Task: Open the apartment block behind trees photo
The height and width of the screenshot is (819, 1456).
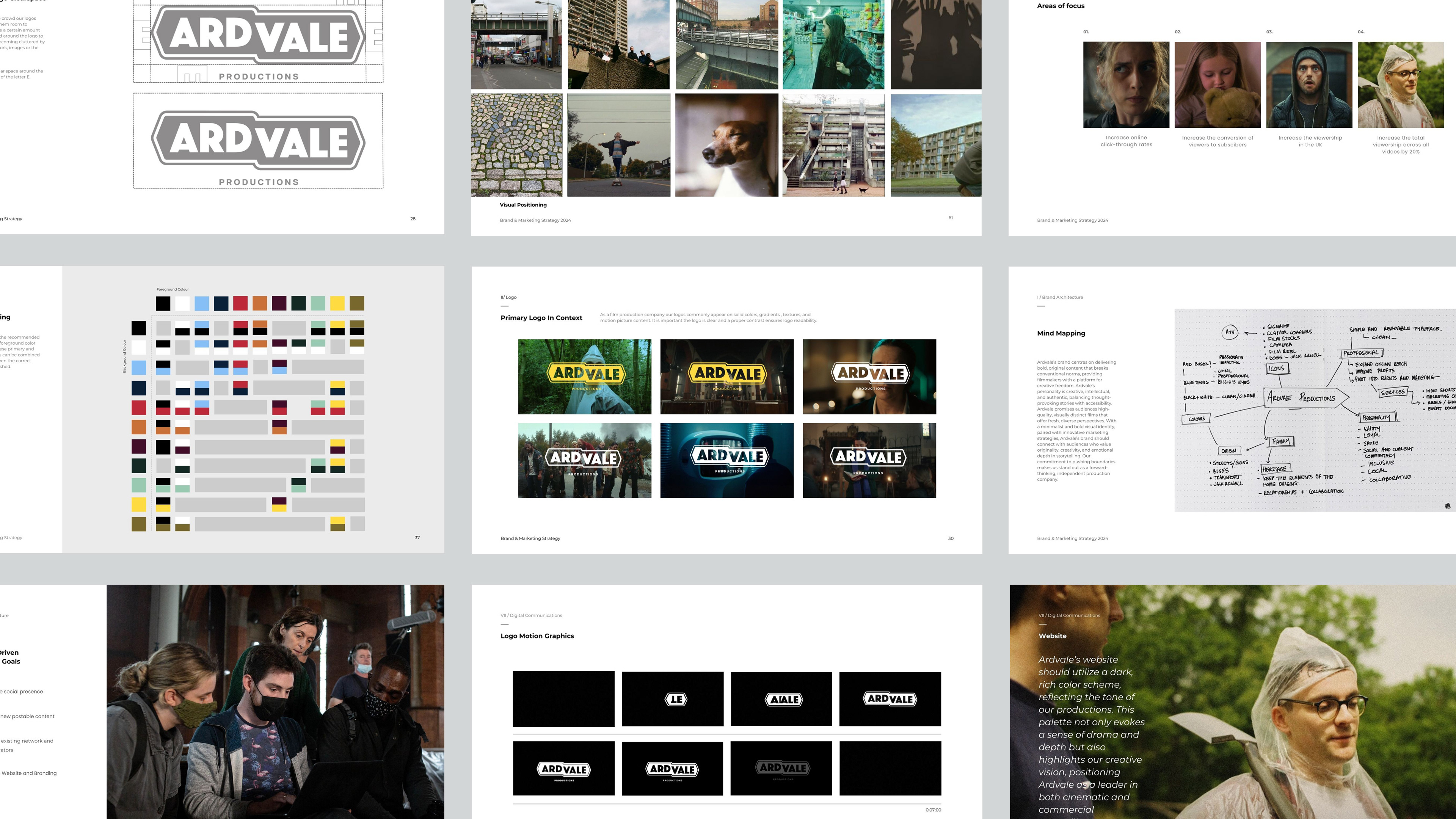Action: pyautogui.click(x=936, y=145)
